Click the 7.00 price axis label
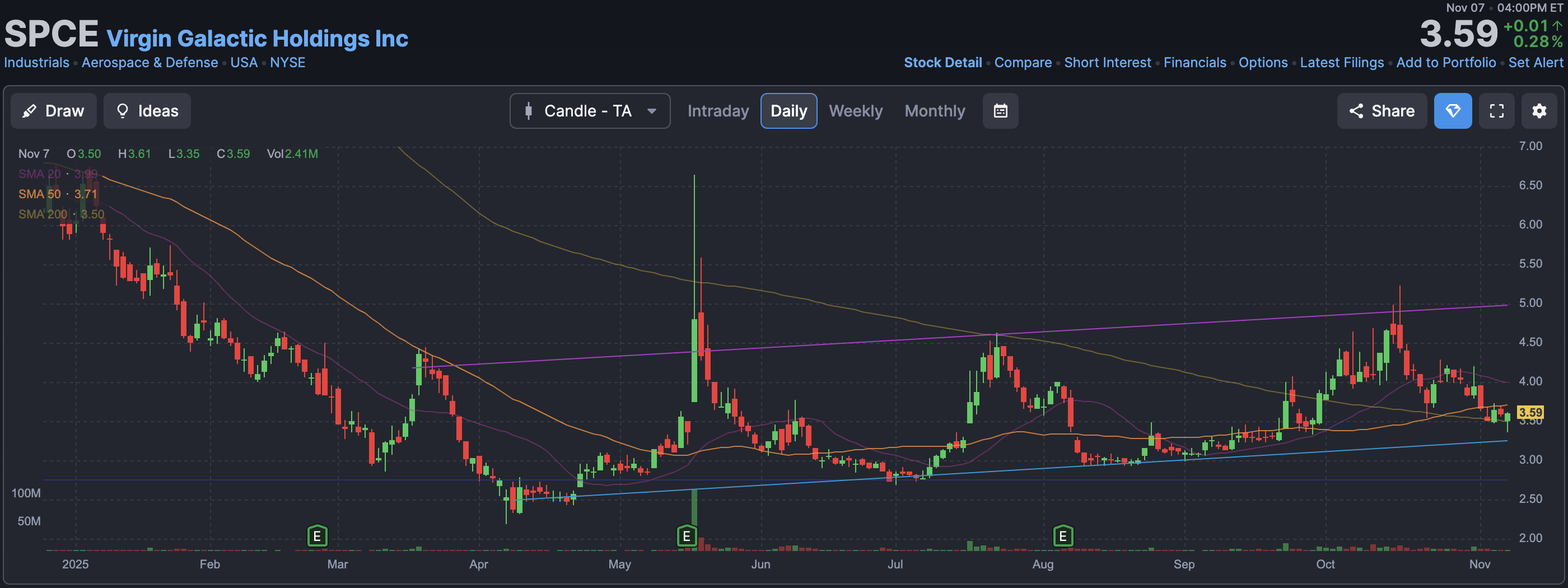Screen dimensions: 1568x588 coord(1530,146)
